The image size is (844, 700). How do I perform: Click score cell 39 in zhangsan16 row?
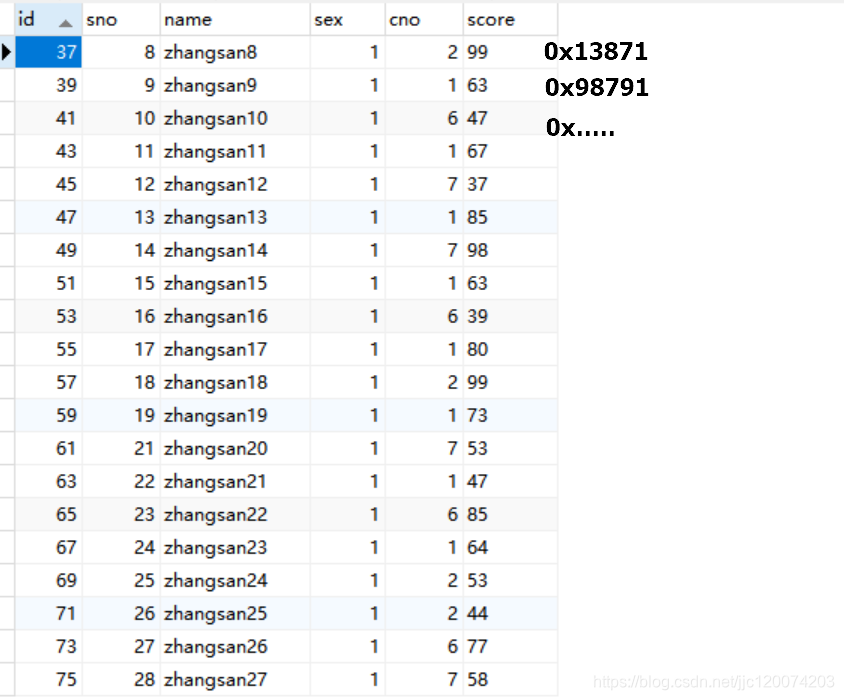(510, 316)
